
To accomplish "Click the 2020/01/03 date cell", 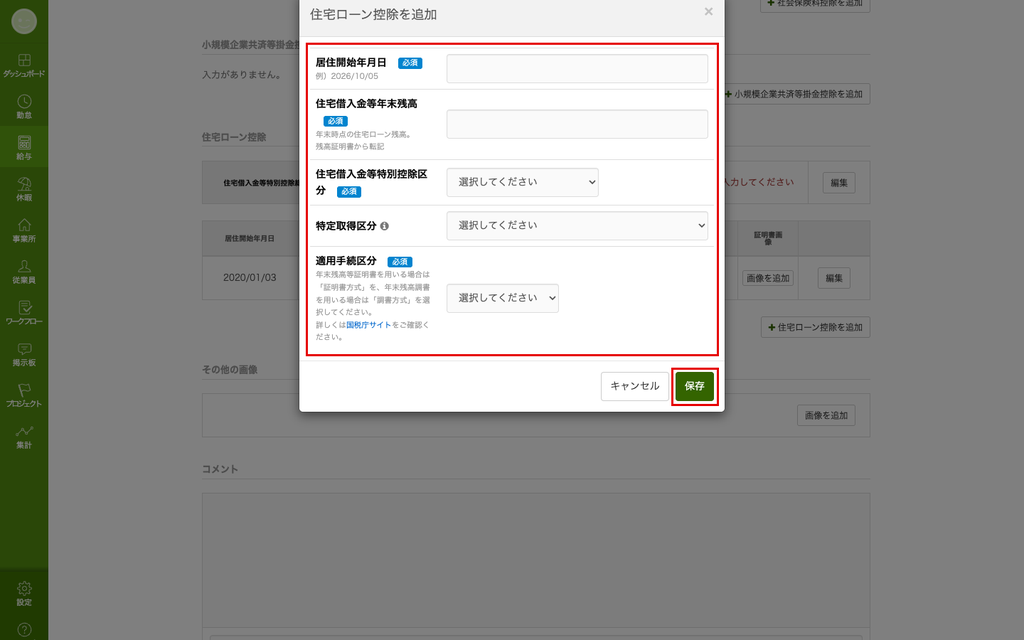I will 249,278.
